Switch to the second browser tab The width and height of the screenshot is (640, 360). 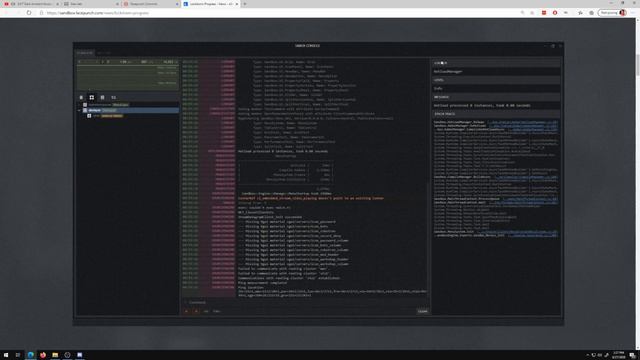91,4
